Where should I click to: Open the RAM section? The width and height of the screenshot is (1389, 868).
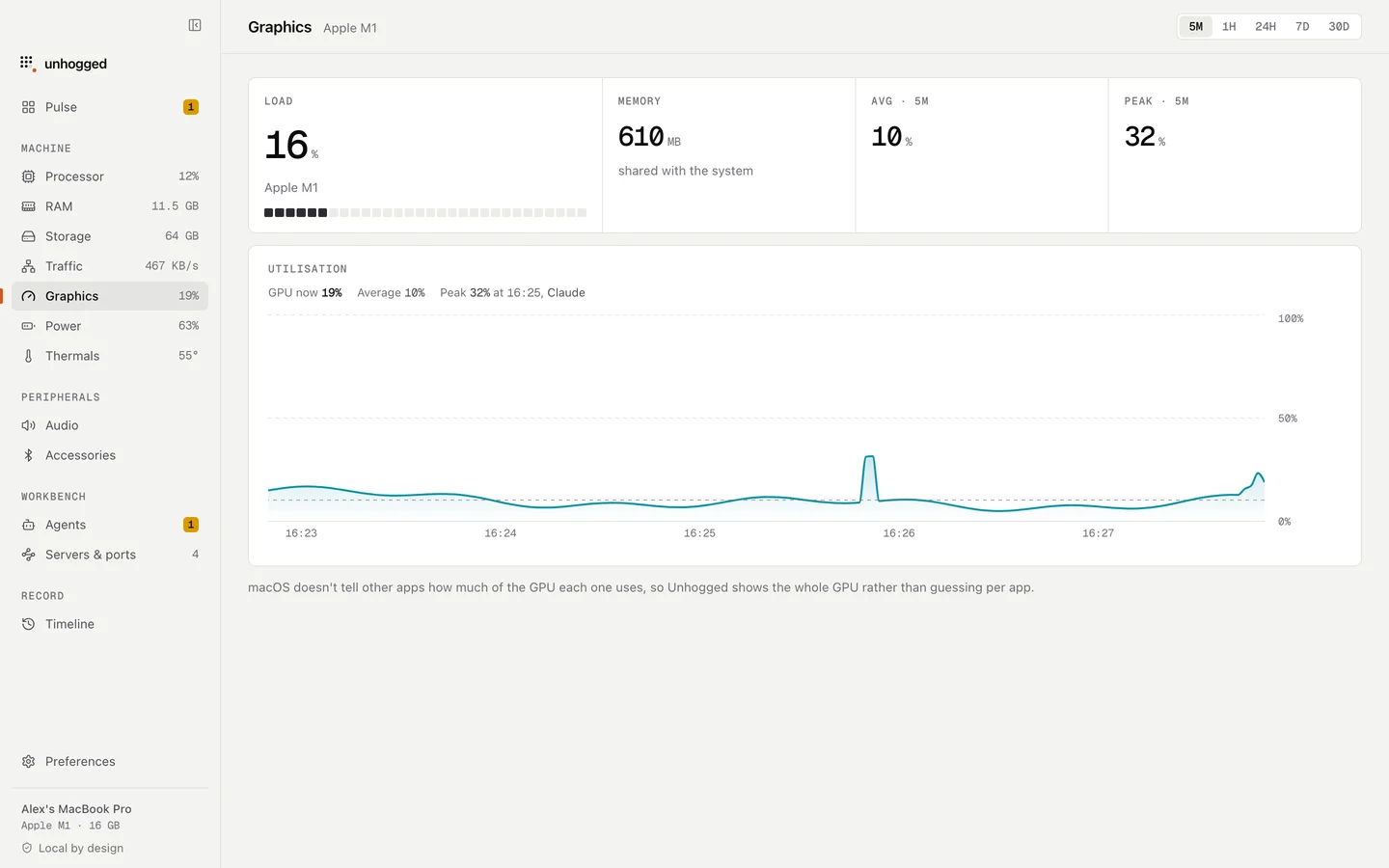tap(110, 206)
